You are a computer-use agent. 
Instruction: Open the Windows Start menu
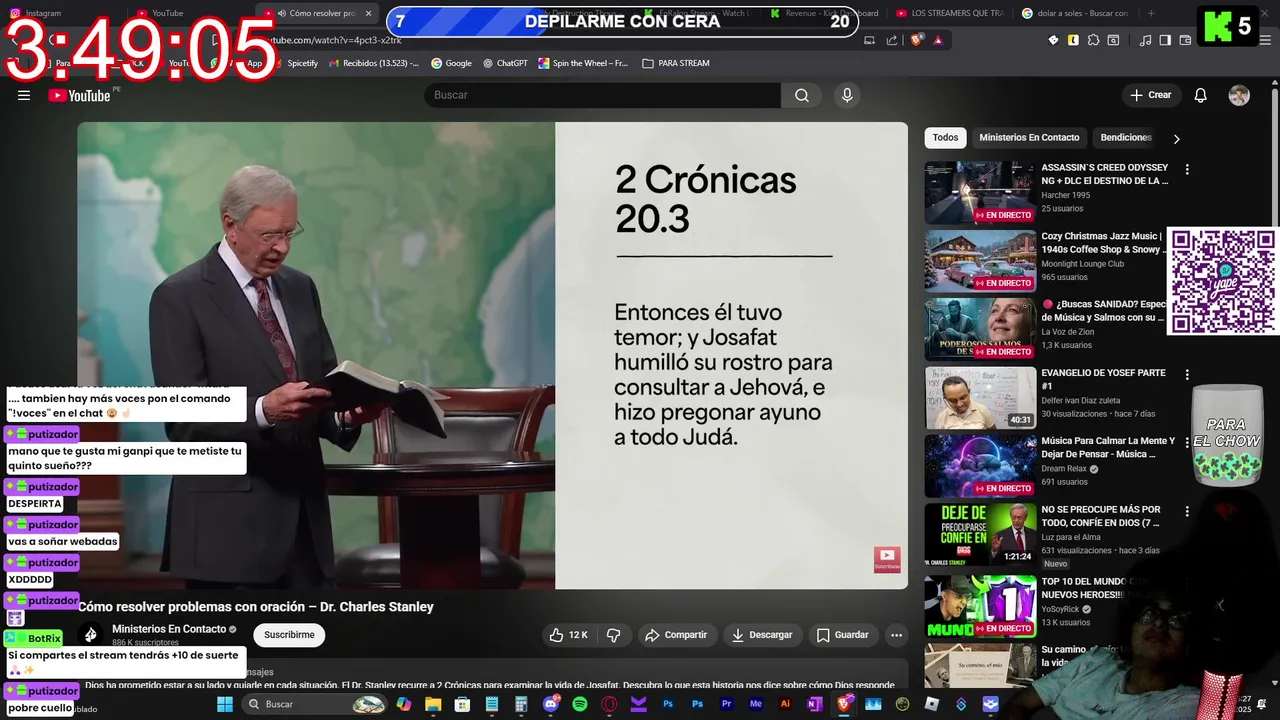225,705
